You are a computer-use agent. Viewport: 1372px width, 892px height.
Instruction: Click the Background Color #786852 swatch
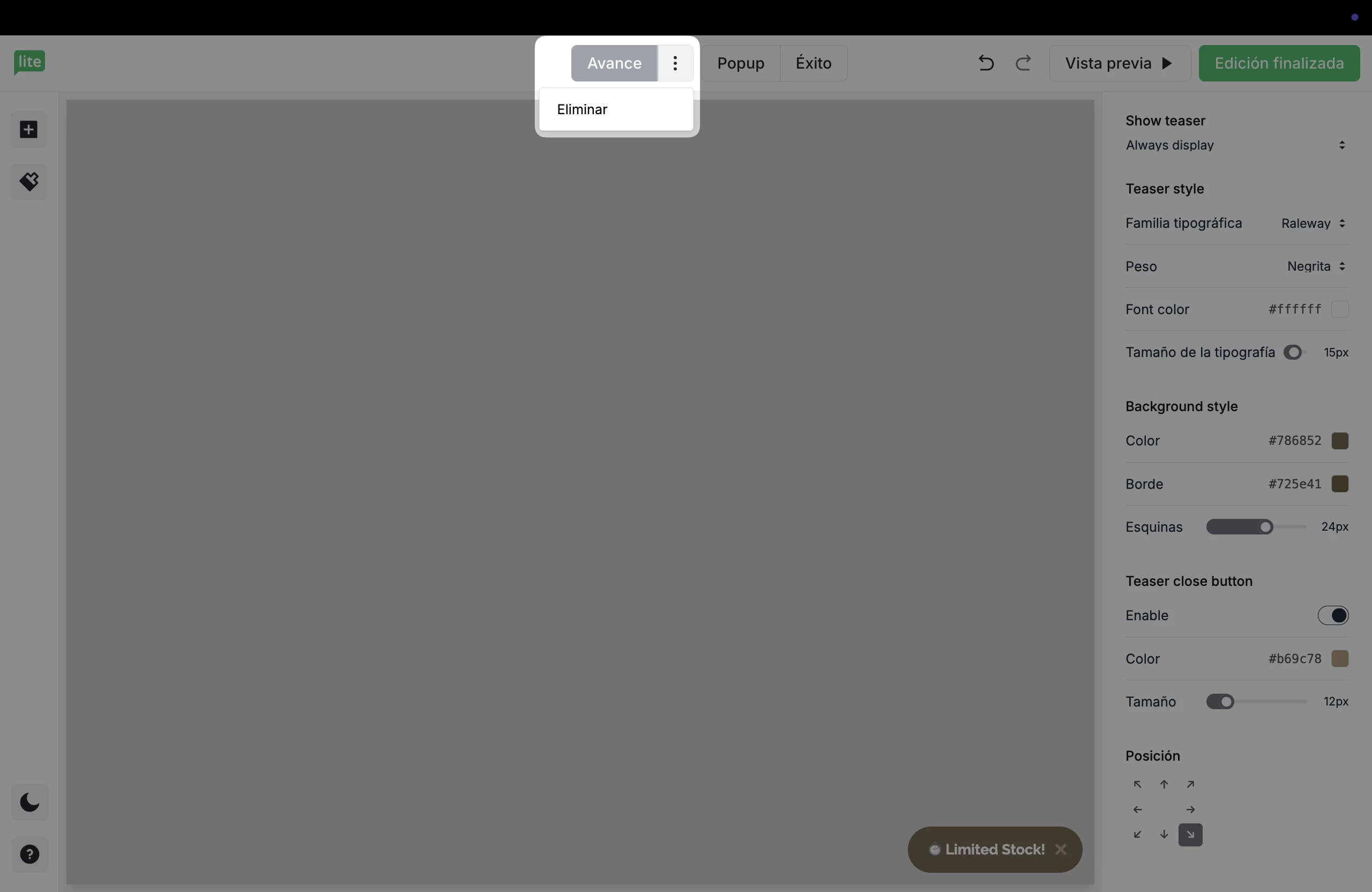pyautogui.click(x=1340, y=441)
